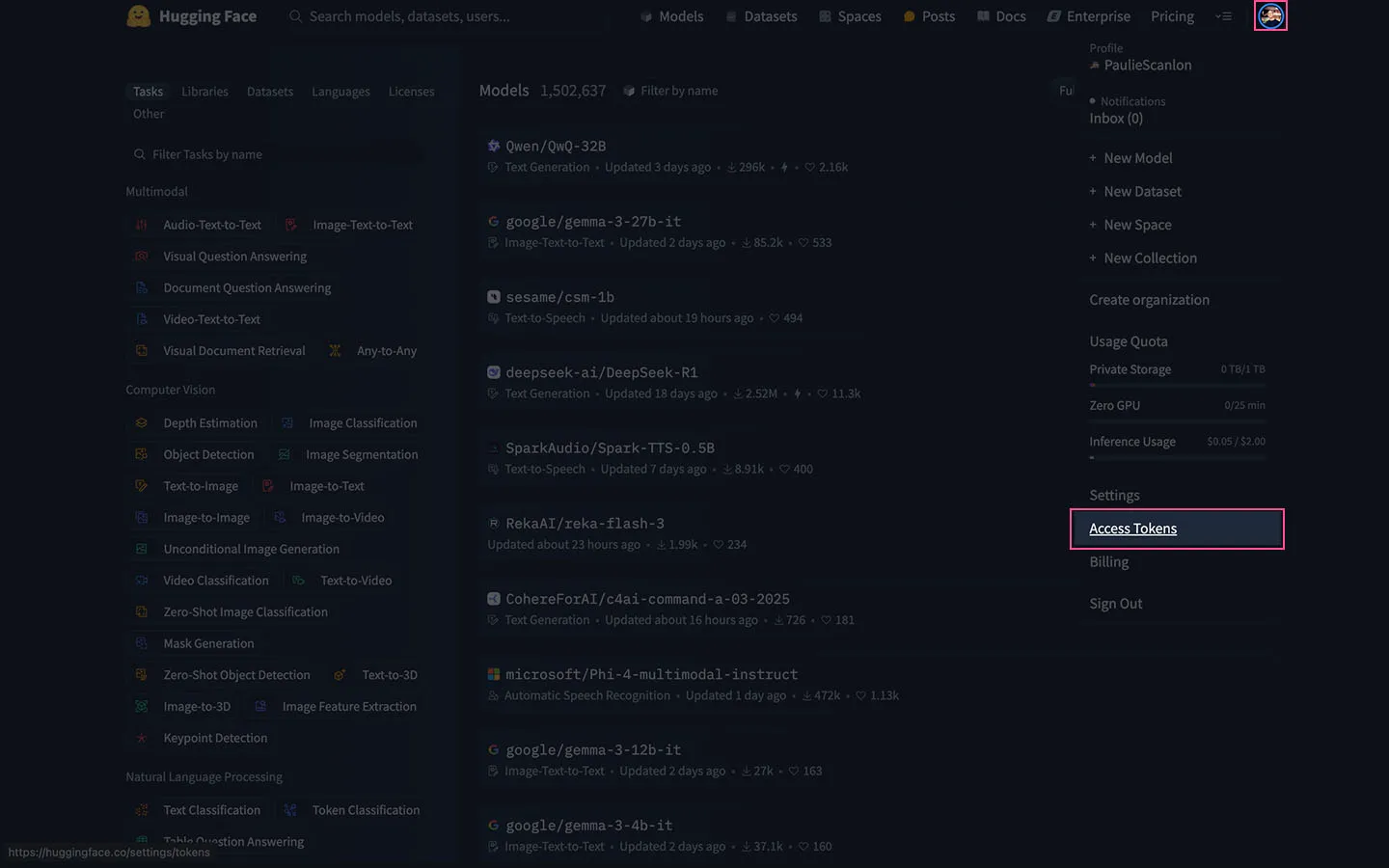Open Posts in the top navigation
This screenshot has width=1389, height=868.
point(929,16)
